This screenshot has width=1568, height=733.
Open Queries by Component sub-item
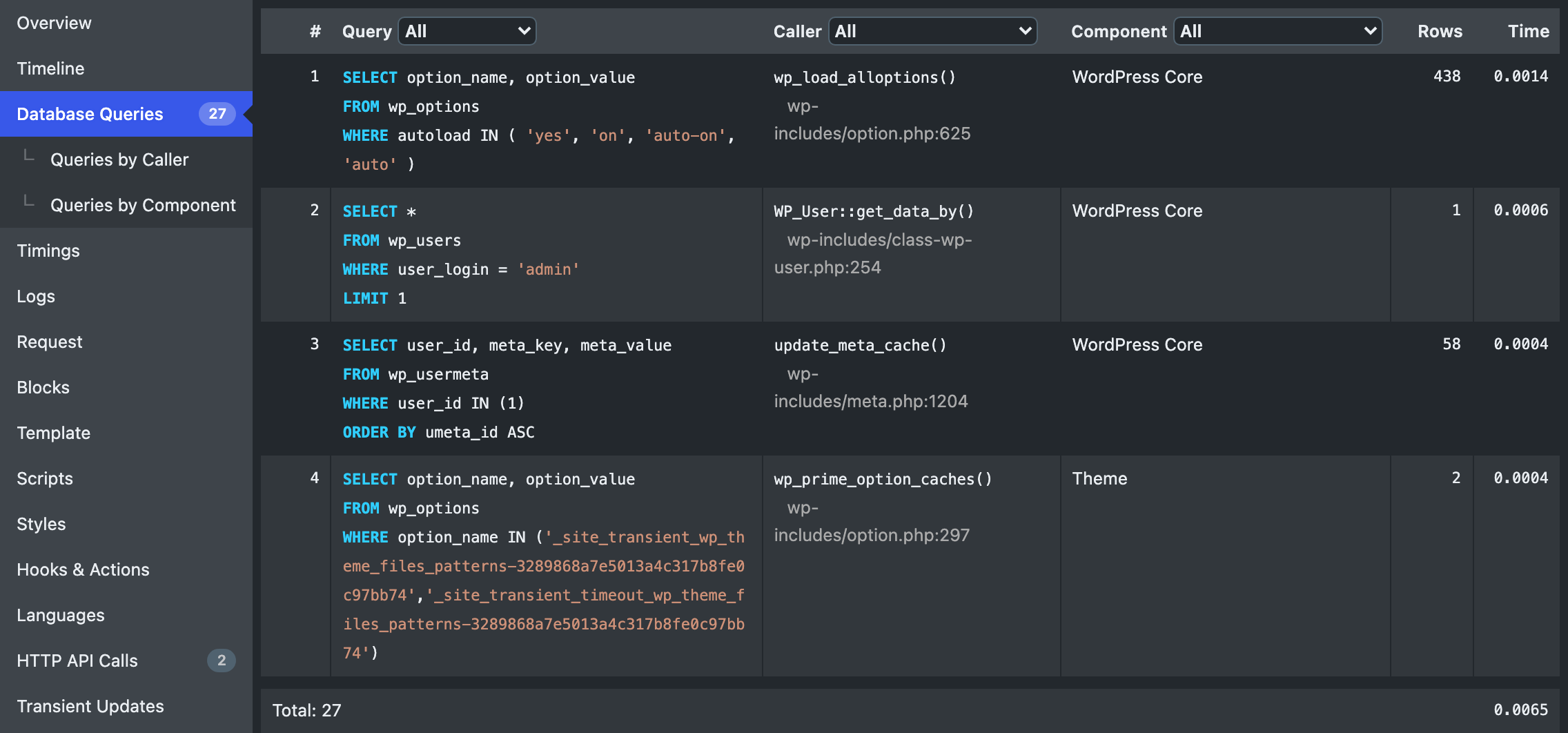tap(143, 205)
